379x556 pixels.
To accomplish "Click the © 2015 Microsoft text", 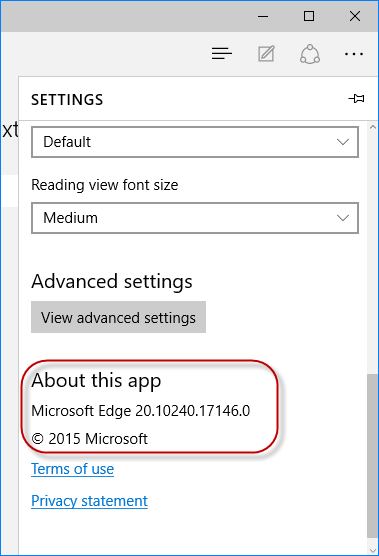I will coord(89,439).
